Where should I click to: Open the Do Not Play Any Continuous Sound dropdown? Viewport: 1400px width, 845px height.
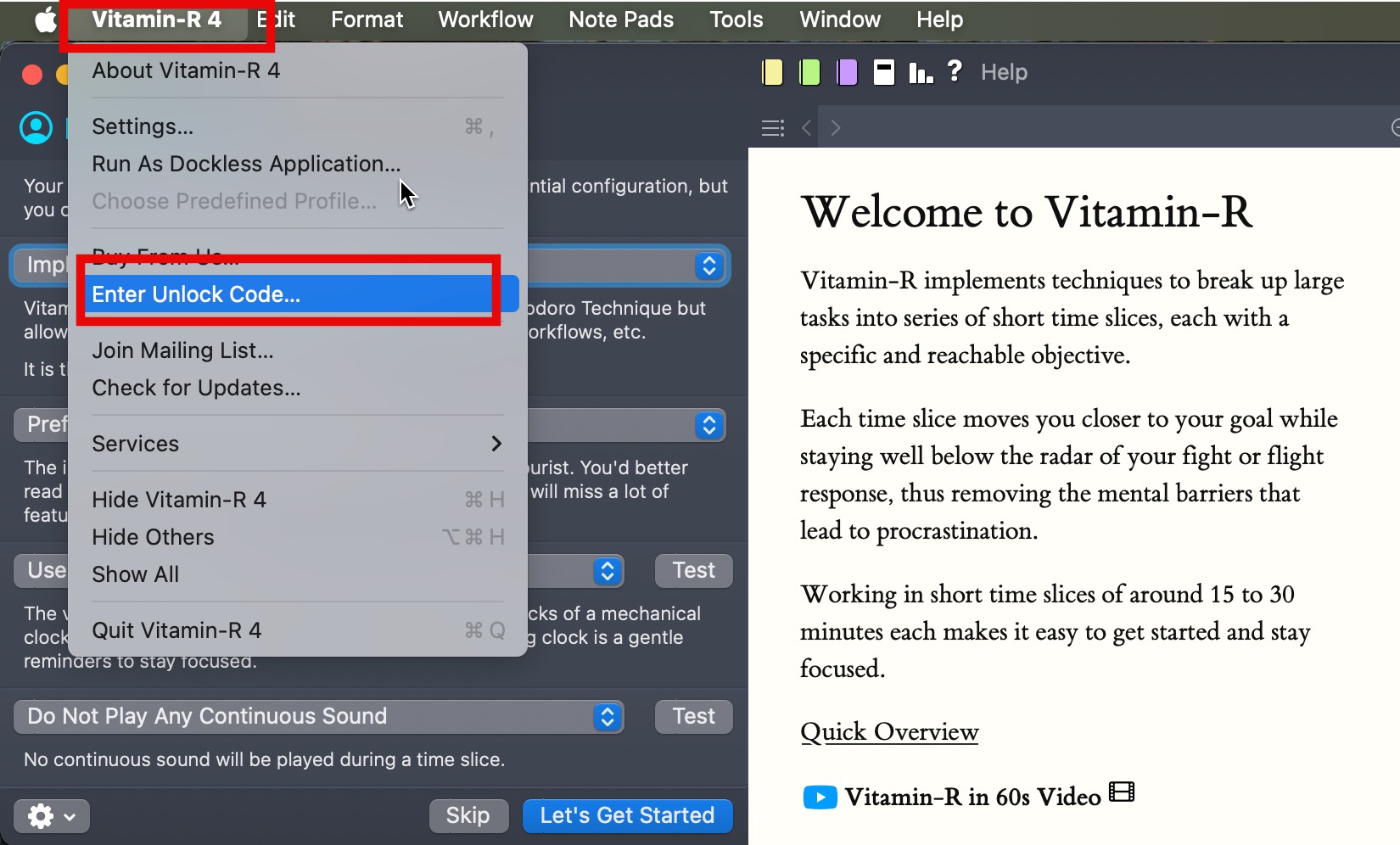tap(318, 717)
